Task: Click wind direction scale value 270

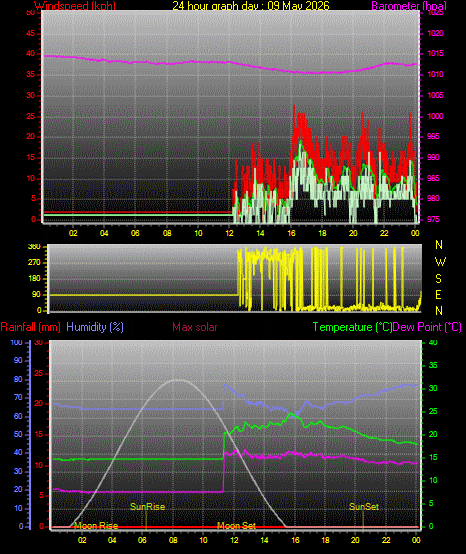Action: 34,263
